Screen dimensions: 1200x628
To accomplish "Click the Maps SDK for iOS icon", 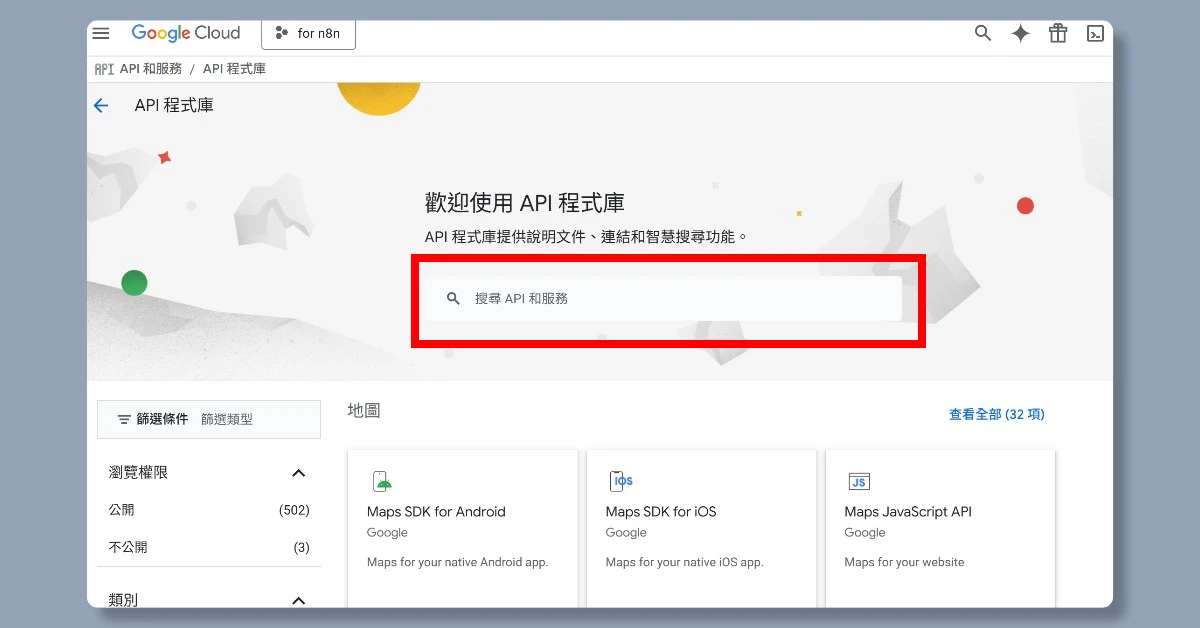I will tap(621, 481).
